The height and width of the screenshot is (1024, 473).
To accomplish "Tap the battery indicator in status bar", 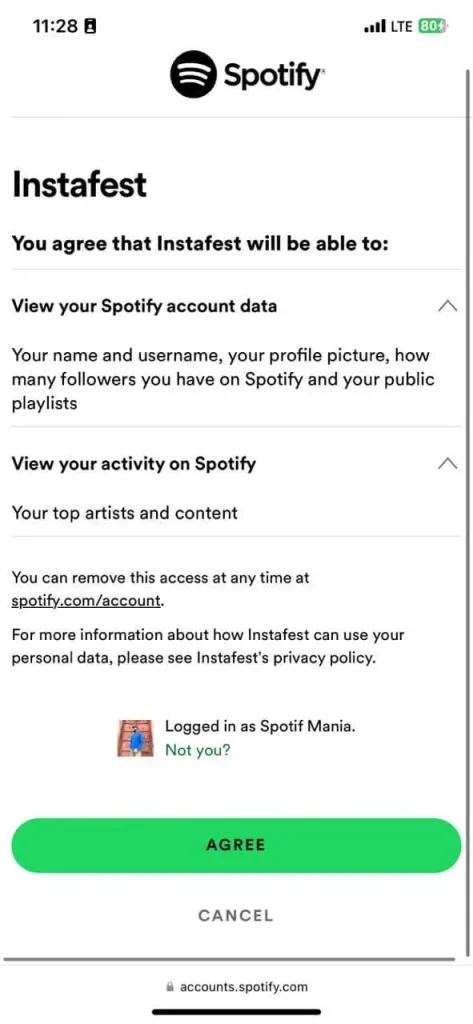I will pos(432,26).
